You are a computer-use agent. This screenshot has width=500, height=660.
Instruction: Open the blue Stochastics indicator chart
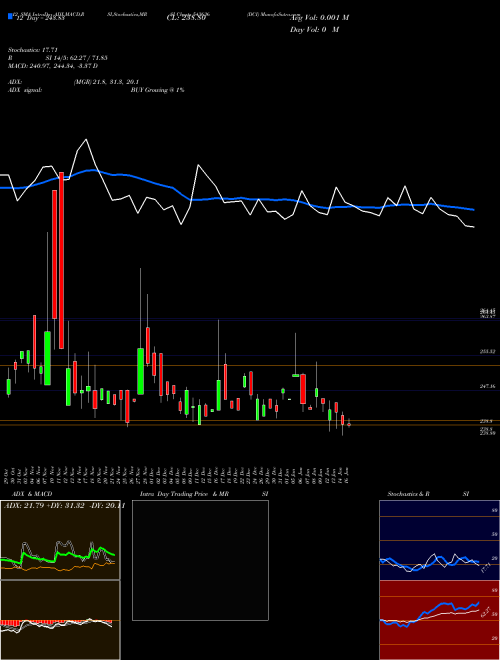439,540
